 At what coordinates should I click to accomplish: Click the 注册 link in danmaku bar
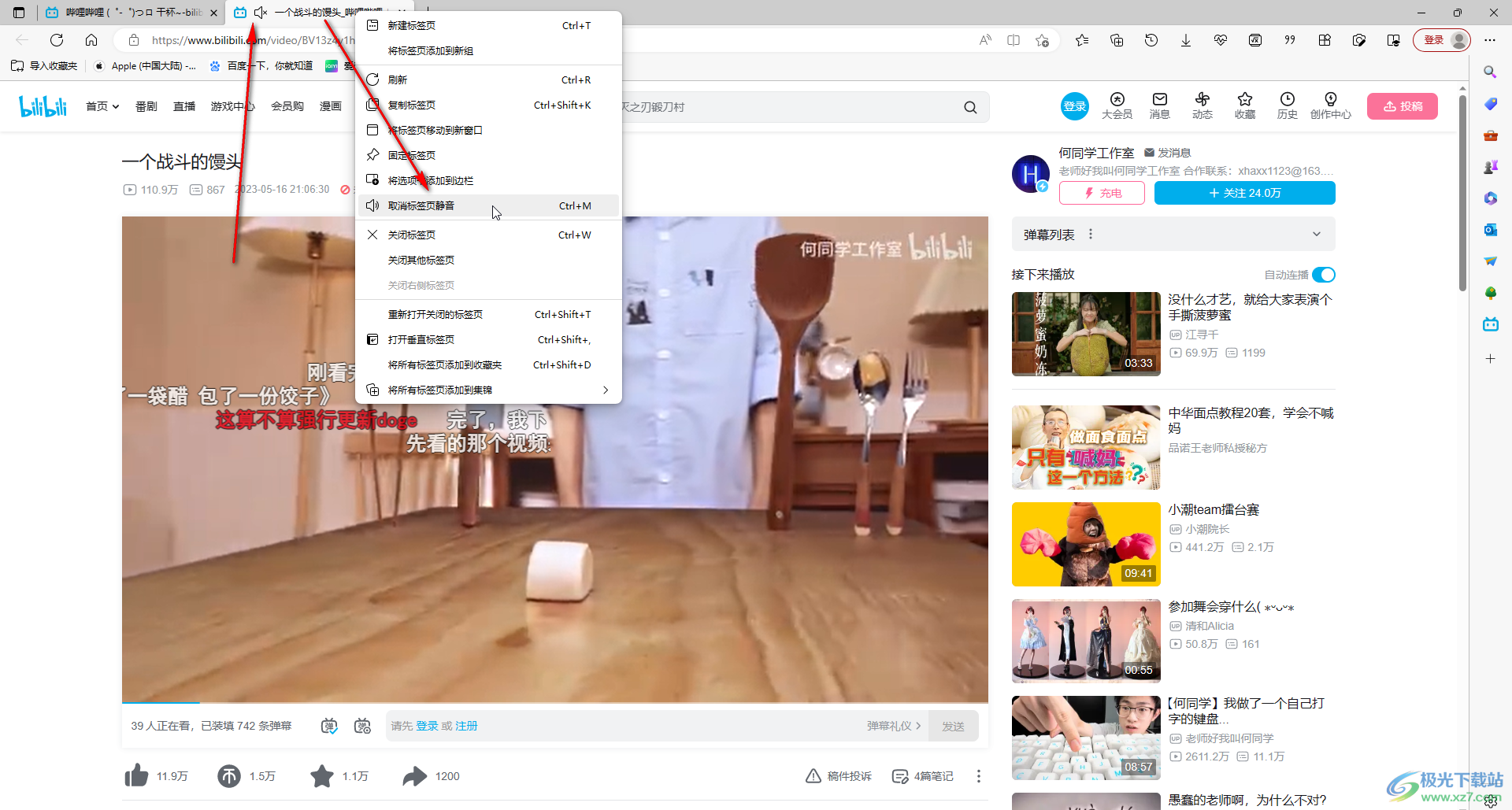coord(466,726)
